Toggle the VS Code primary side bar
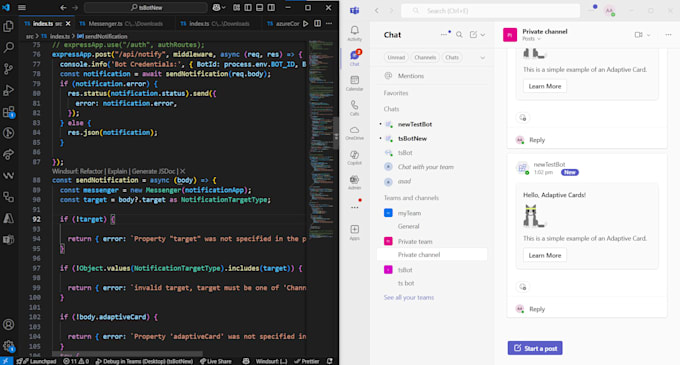 (248, 7)
